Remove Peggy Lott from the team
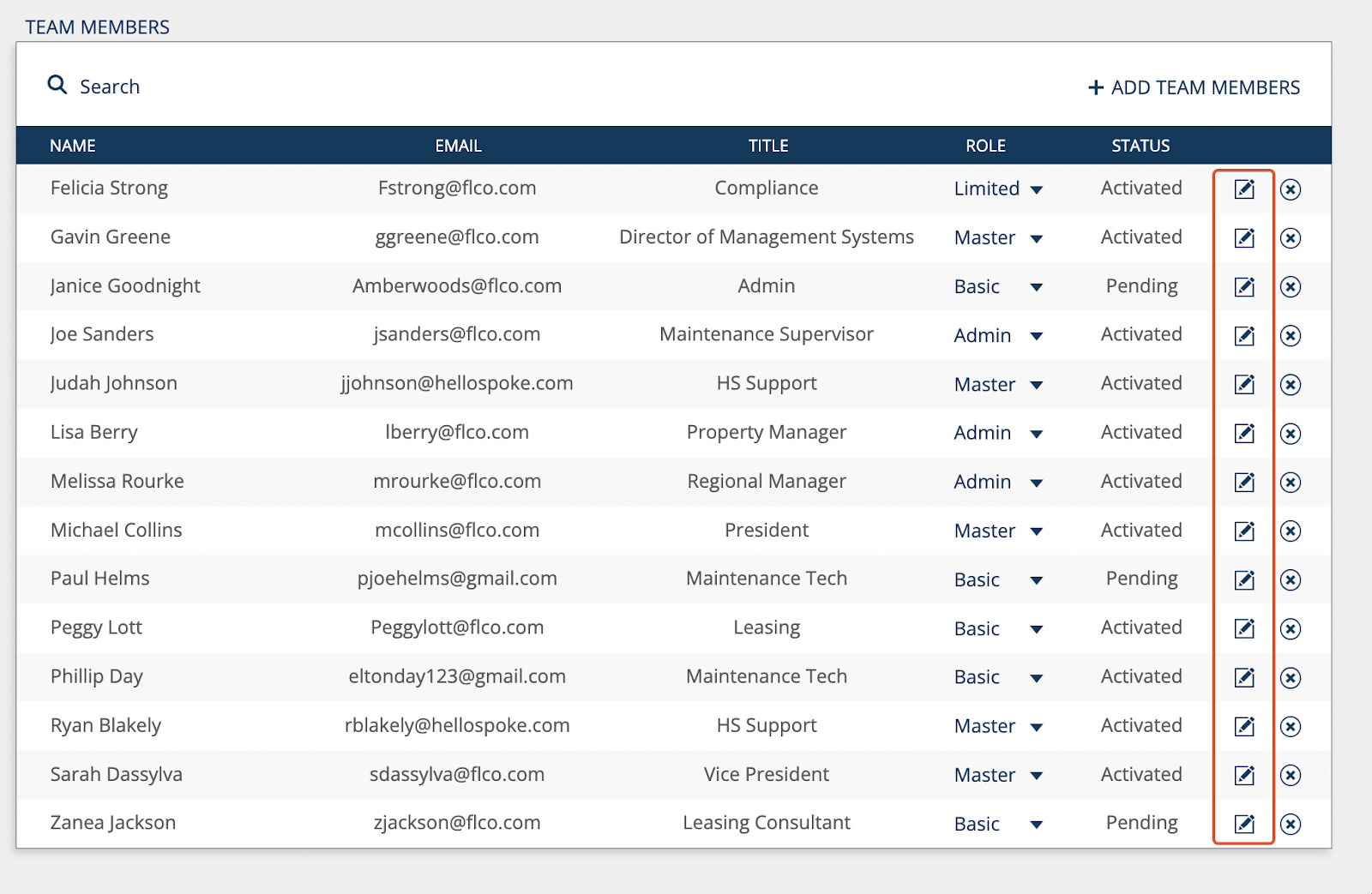The image size is (1372, 894). (x=1291, y=628)
